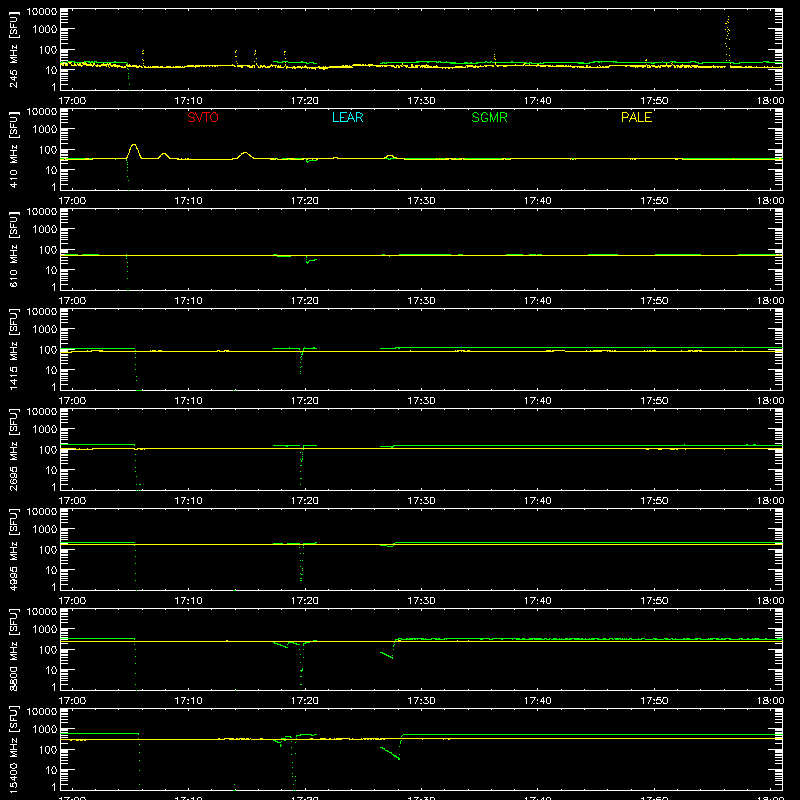Image resolution: width=800 pixels, height=800 pixels.
Task: Click the 410 MHz bump near 17:15
Action: (x=245, y=155)
